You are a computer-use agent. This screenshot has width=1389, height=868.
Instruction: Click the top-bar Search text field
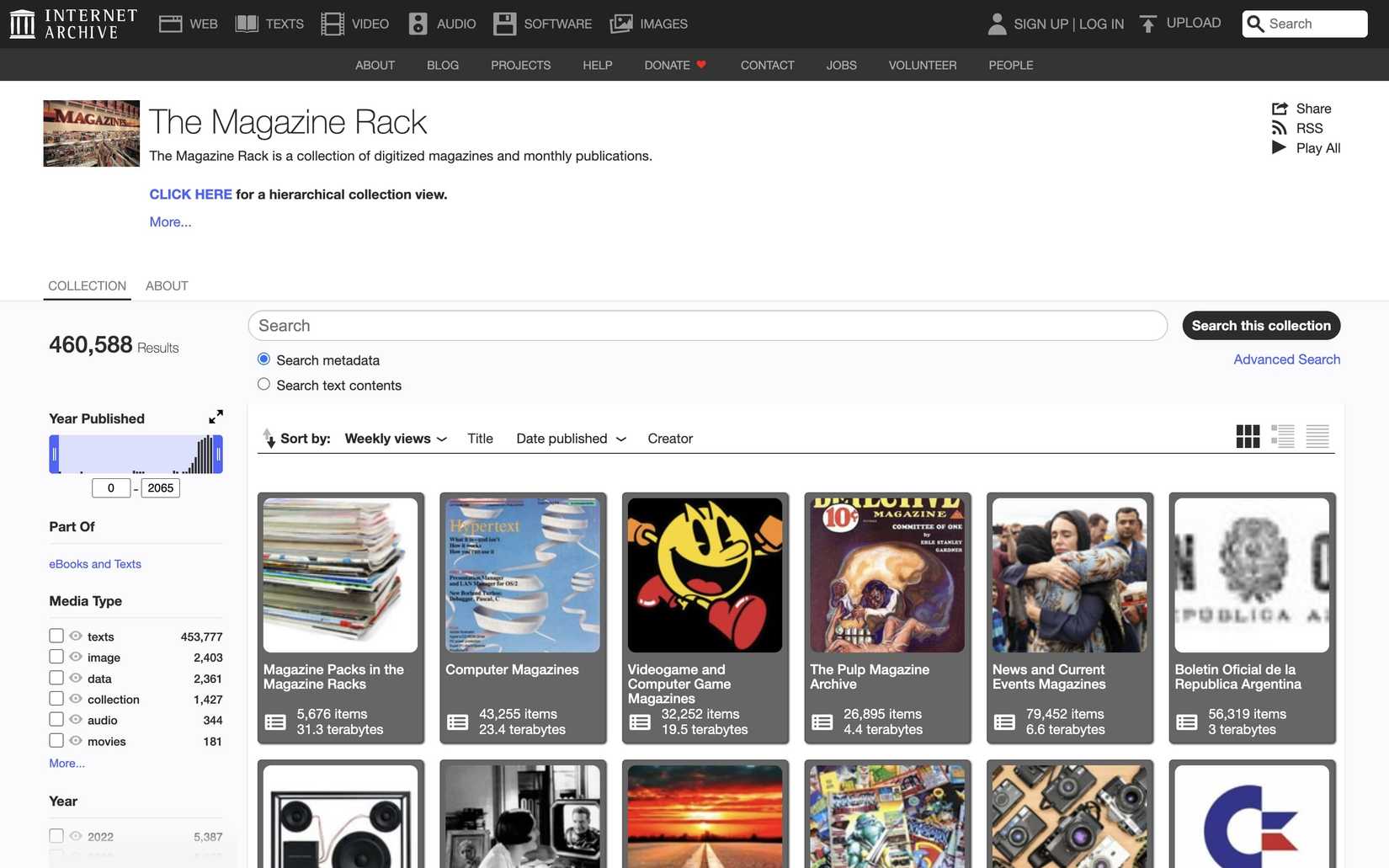pyautogui.click(x=1315, y=24)
